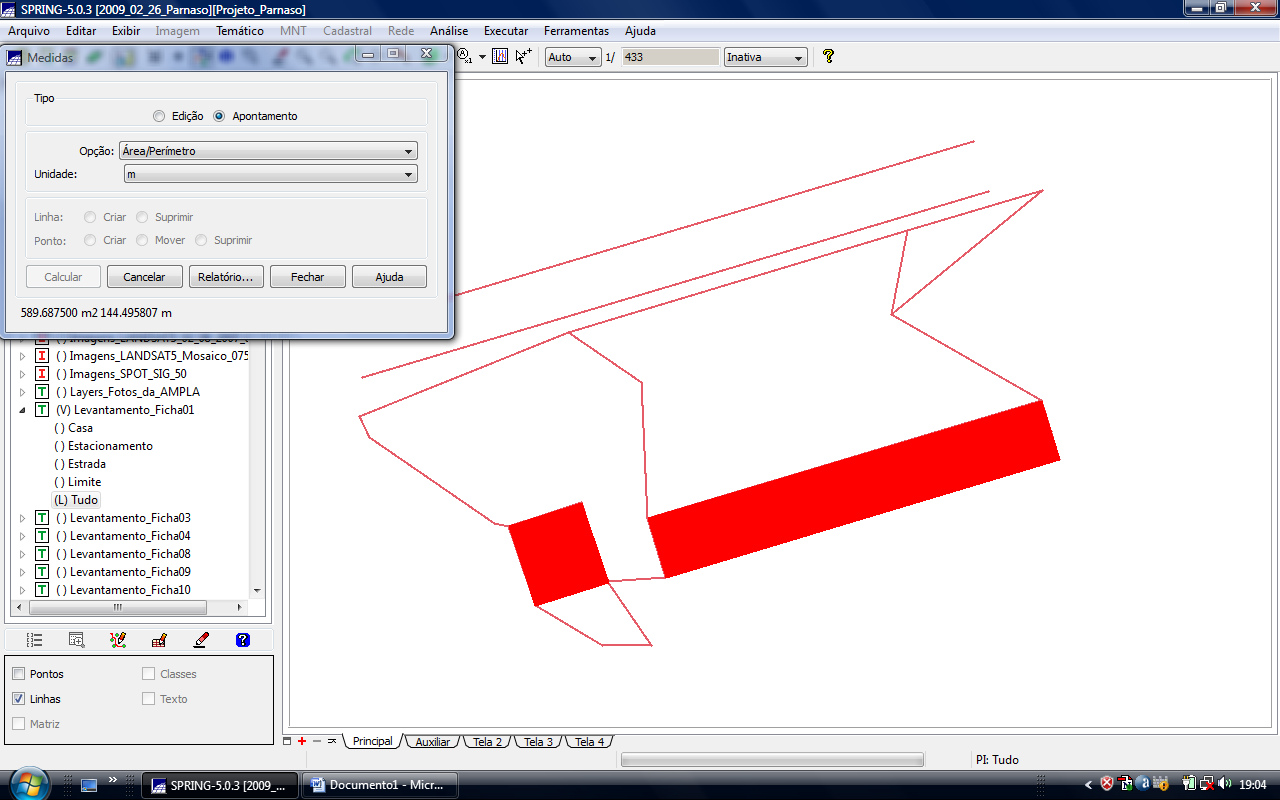Enable the Pontos checkbox
The width and height of the screenshot is (1280, 800).
pyautogui.click(x=19, y=674)
